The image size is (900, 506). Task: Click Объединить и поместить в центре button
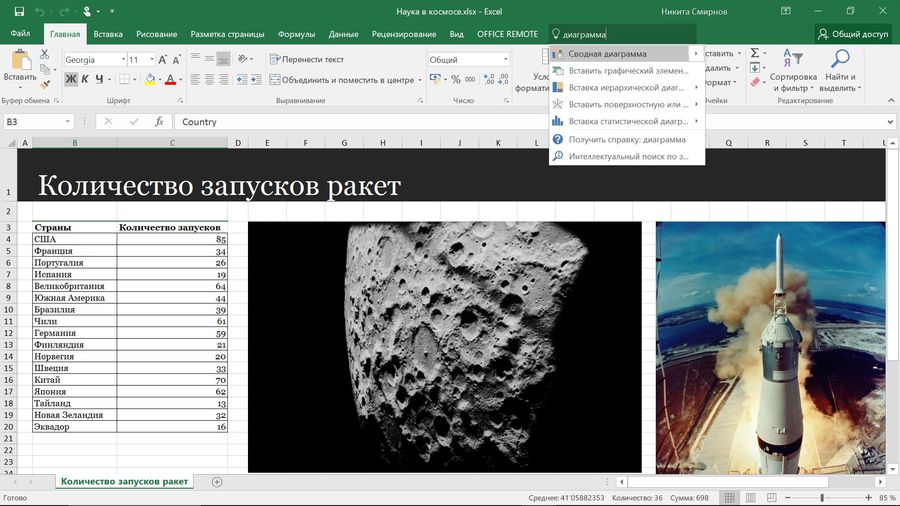342,80
